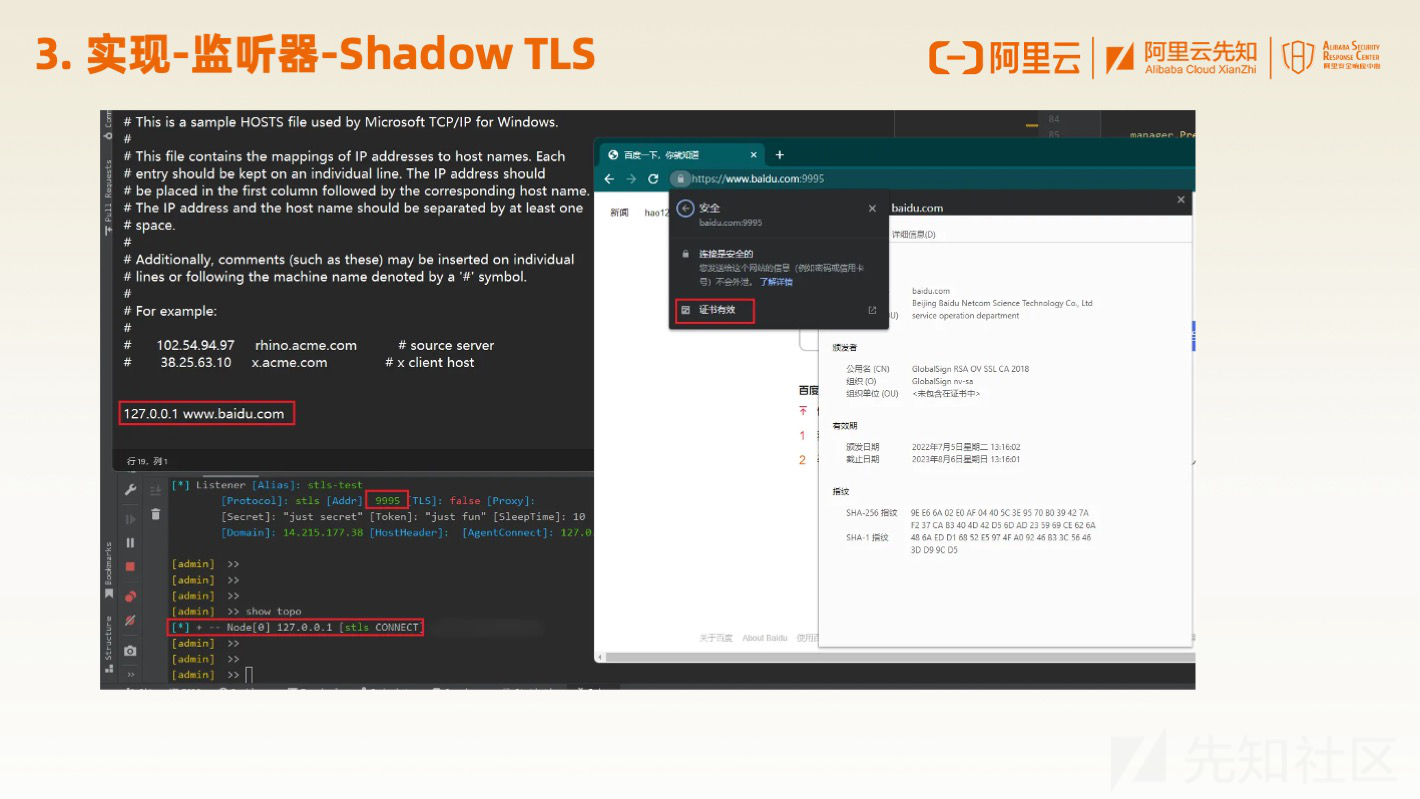Switch to the 详细信息(D) certificate tab

[x=913, y=234]
